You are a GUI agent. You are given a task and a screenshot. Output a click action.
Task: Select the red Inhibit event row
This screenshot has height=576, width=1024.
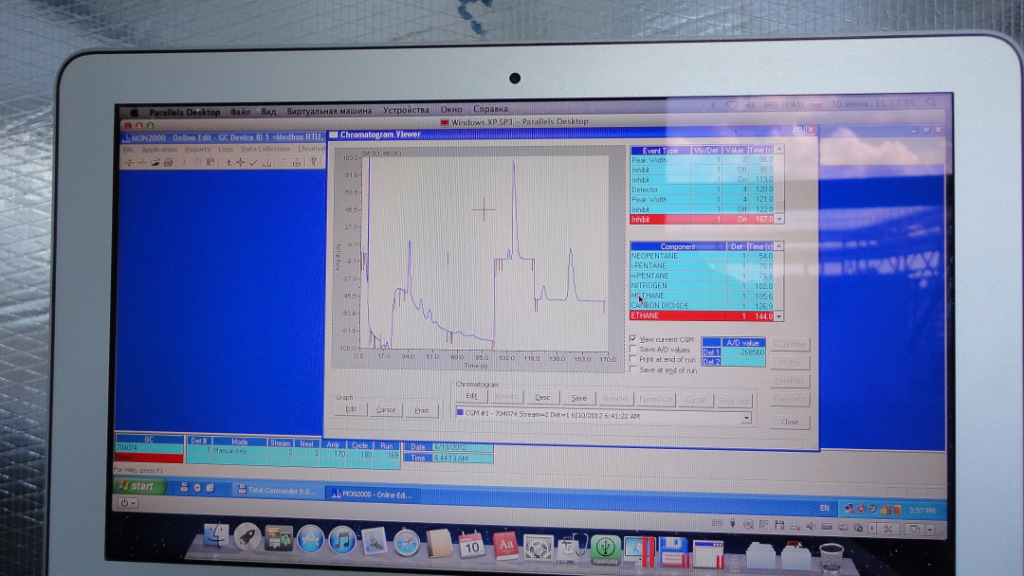click(701, 219)
